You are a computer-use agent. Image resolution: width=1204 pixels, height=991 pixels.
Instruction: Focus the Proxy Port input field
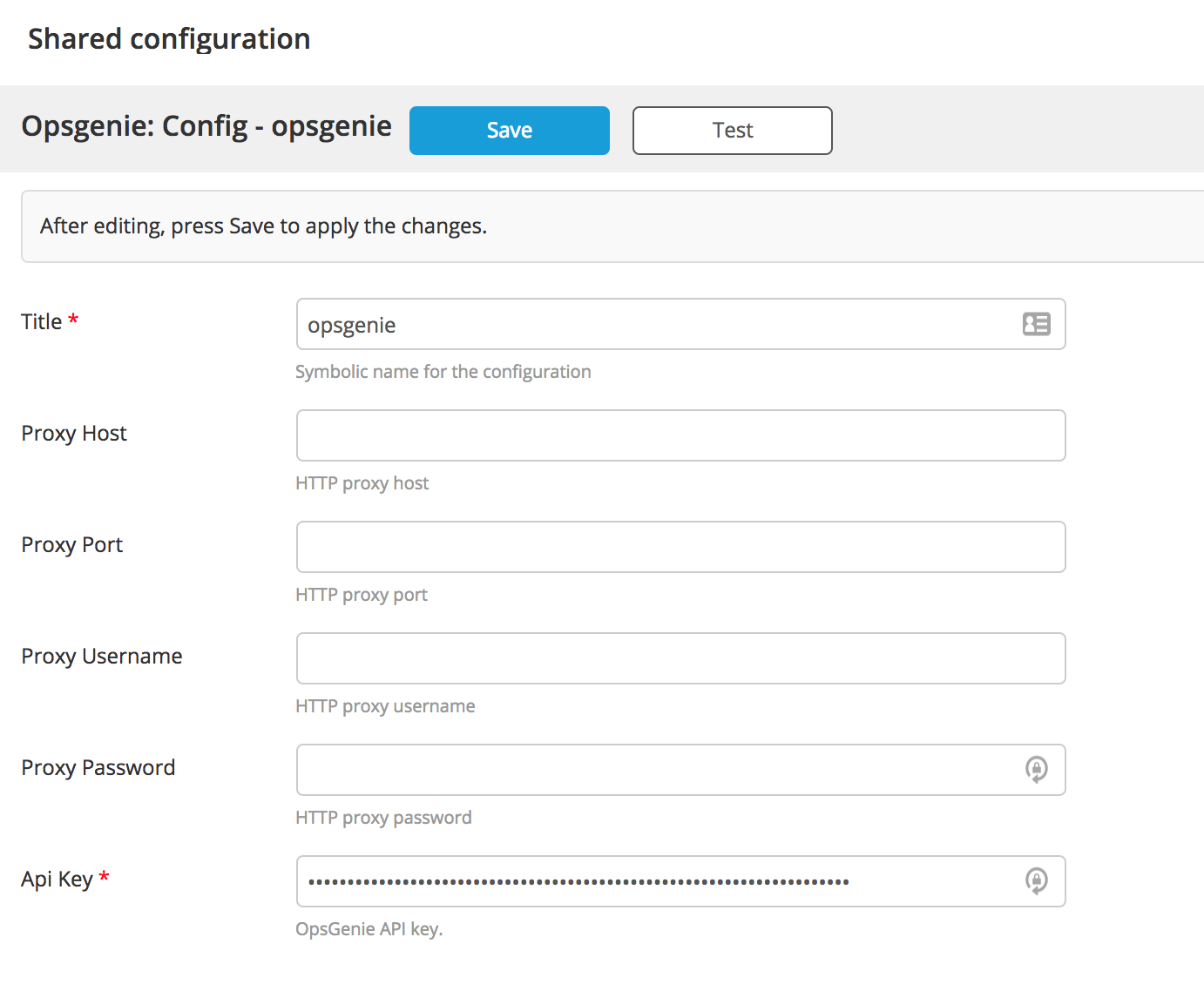pos(680,547)
